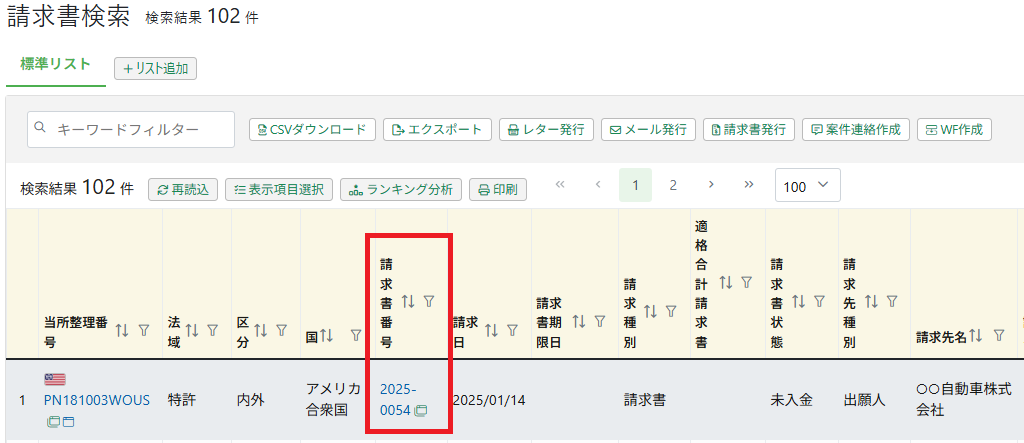Sort by 請求日 column
This screenshot has width=1024, height=443.
pos(492,331)
